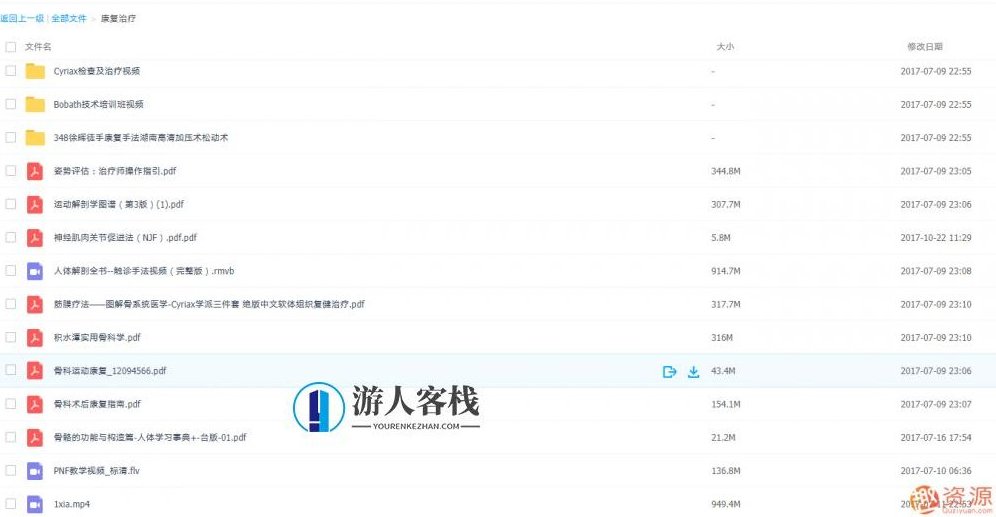The height and width of the screenshot is (517, 996).
Task: Open file name 姿势评估：治疗师操作指引.pdf
Action: click(x=115, y=171)
